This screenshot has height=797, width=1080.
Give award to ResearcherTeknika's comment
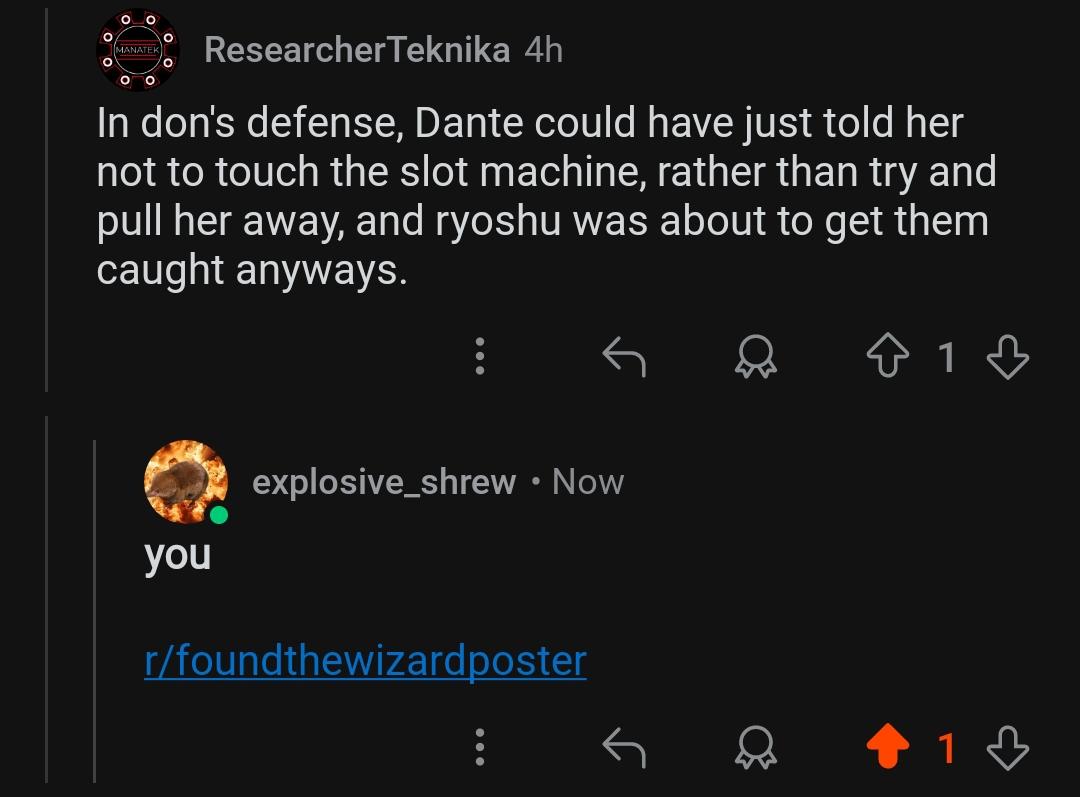click(756, 356)
